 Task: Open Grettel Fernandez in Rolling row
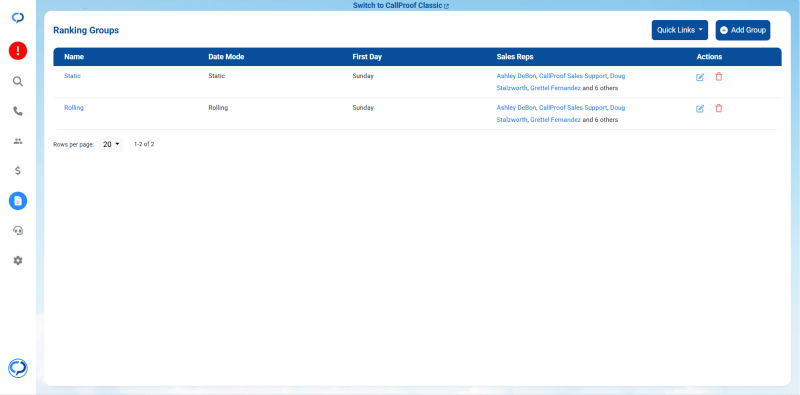point(555,120)
